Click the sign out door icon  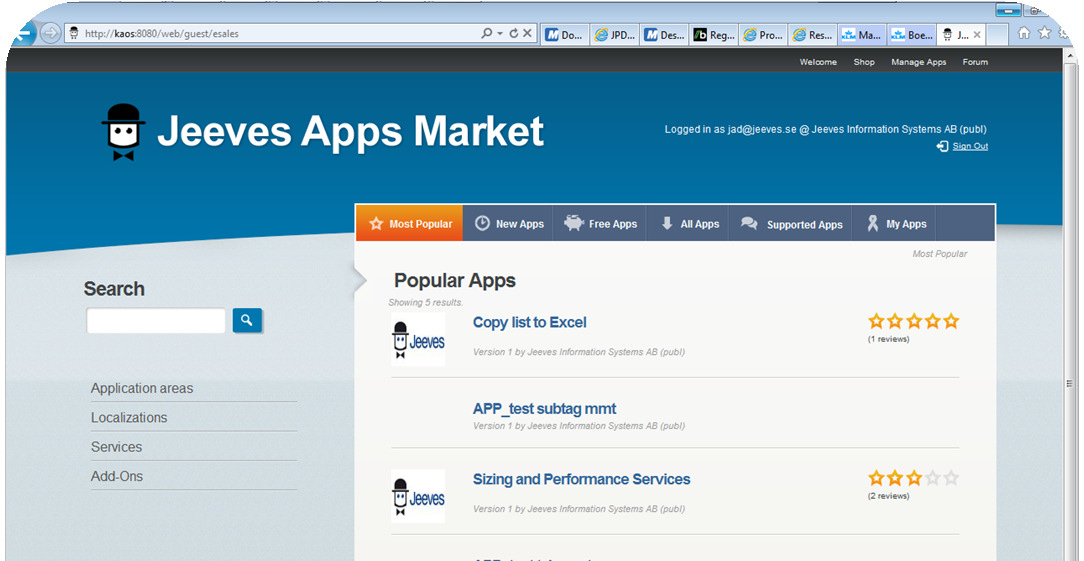point(942,146)
